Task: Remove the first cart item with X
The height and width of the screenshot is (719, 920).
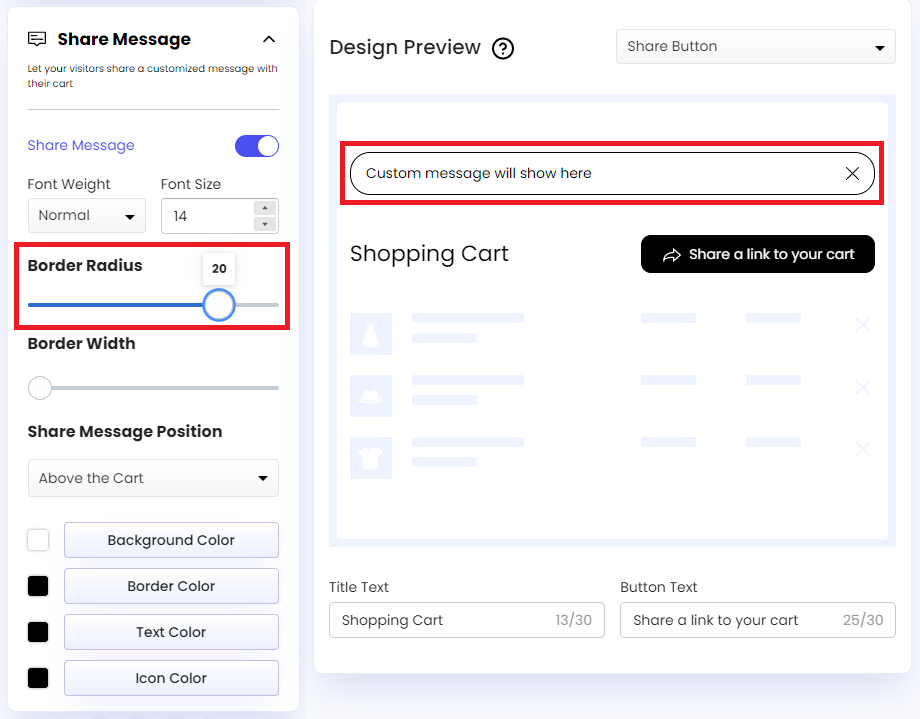Action: click(863, 325)
